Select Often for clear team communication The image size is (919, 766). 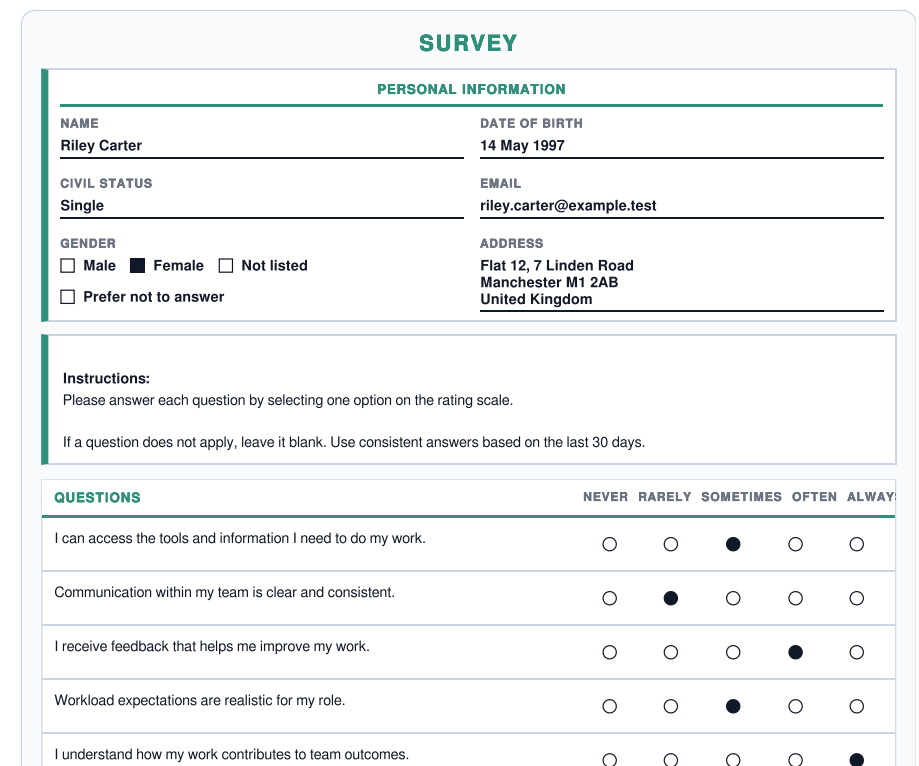(x=796, y=599)
